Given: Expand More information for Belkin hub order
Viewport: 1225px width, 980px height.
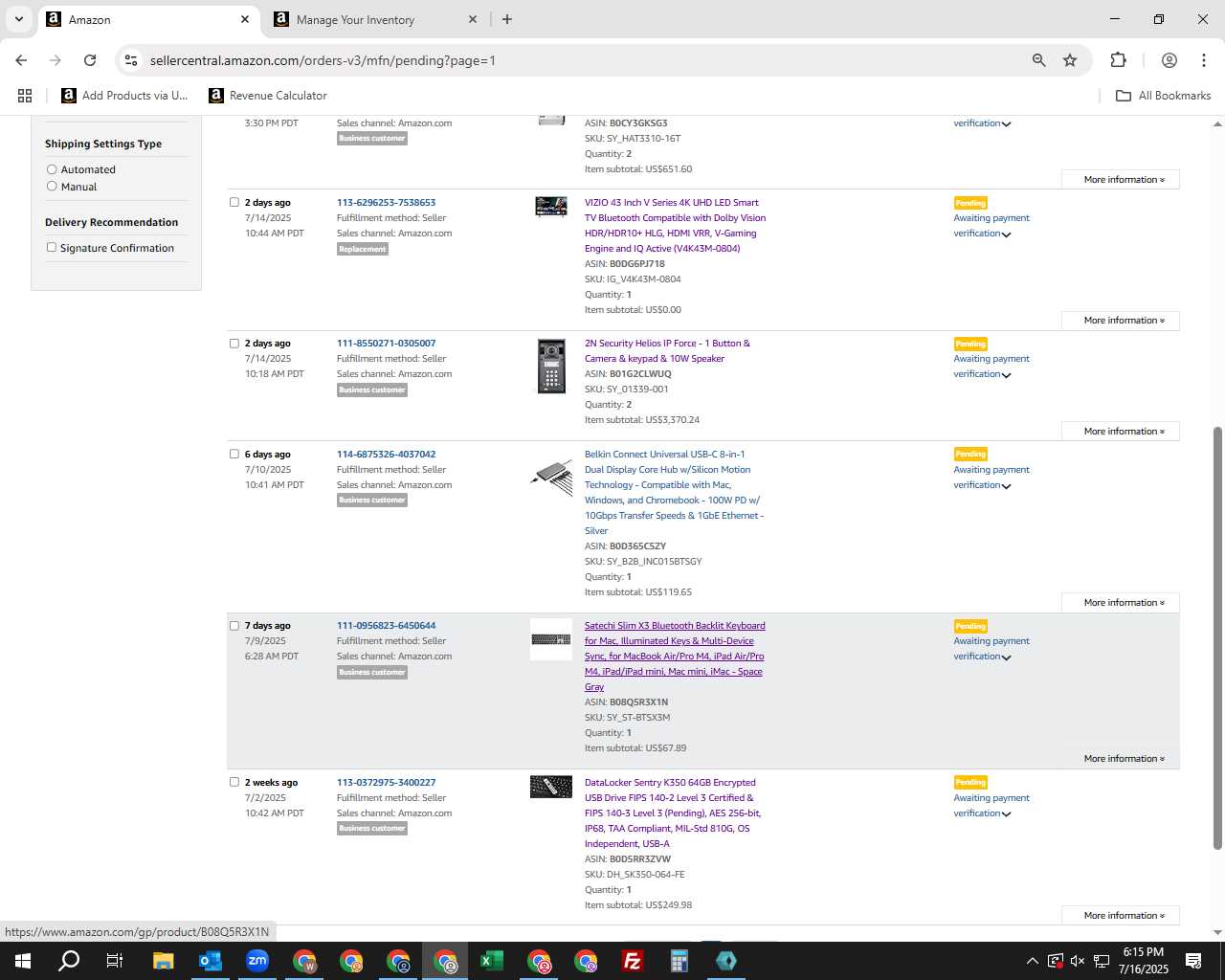Looking at the screenshot, I should coord(1121,603).
